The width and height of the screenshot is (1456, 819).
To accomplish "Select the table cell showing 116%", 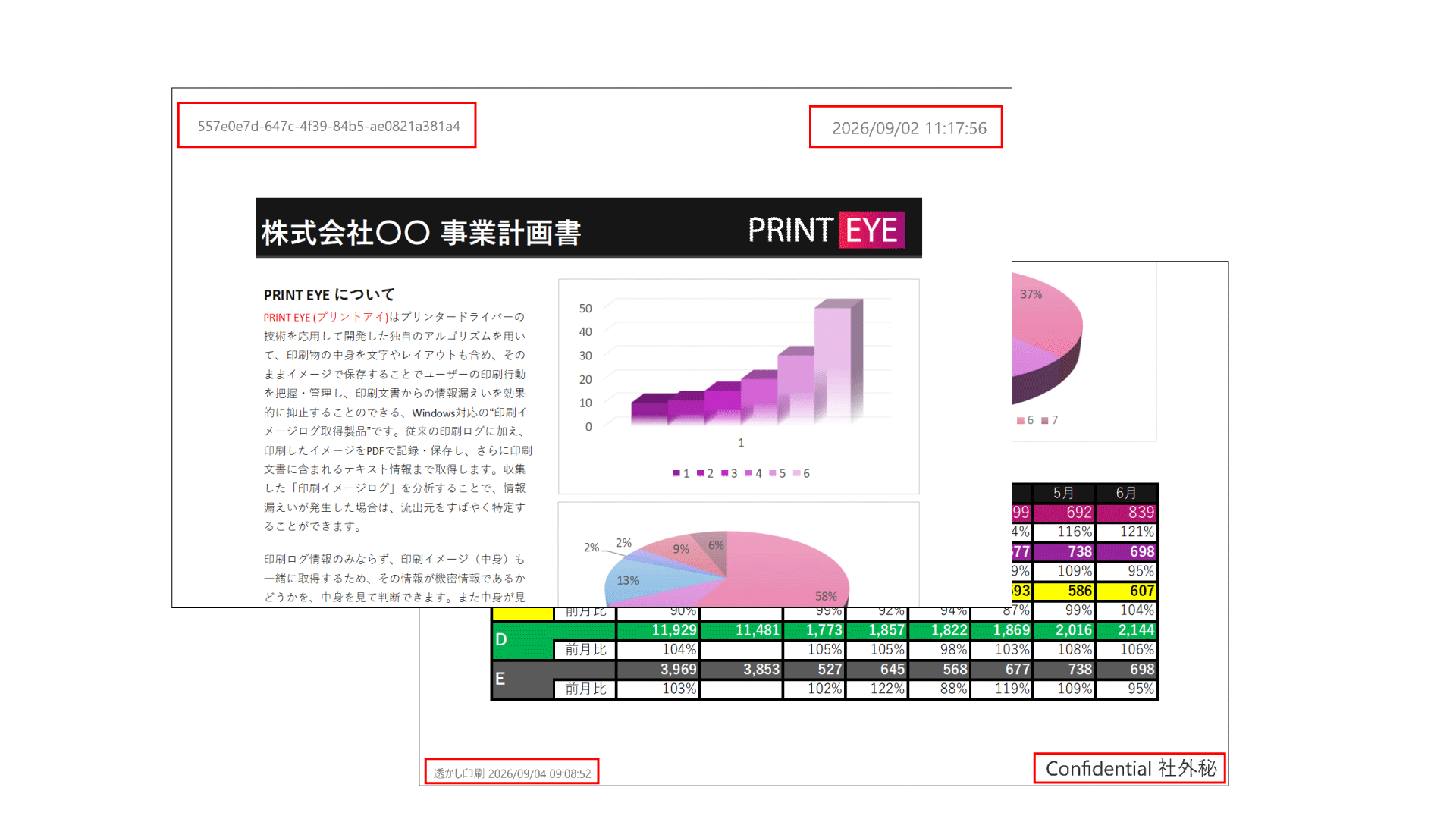I will pyautogui.click(x=1064, y=532).
